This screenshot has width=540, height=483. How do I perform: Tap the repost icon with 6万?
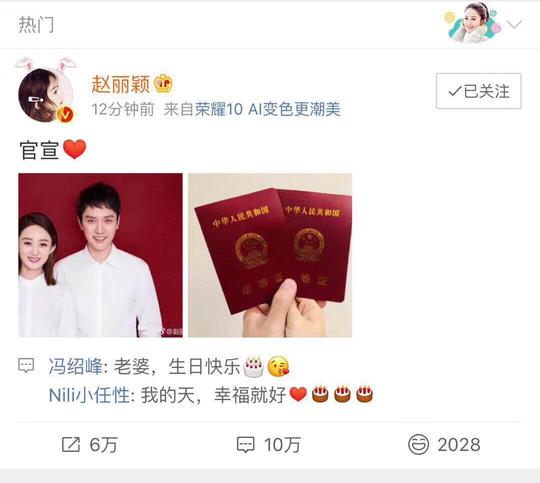[71, 444]
